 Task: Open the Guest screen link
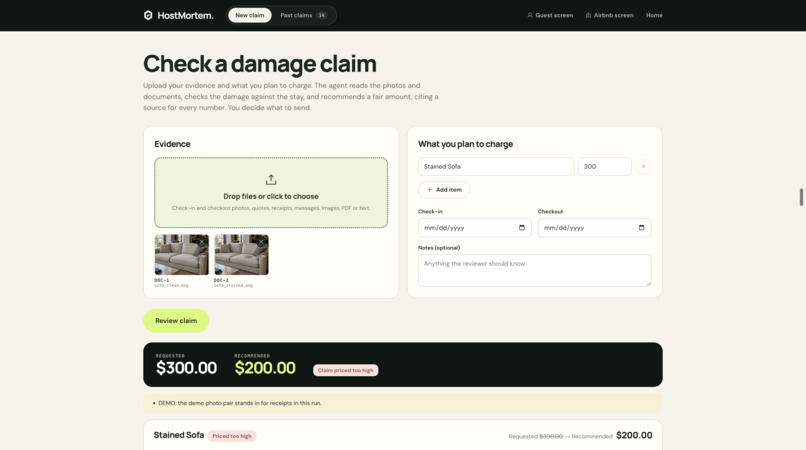550,15
